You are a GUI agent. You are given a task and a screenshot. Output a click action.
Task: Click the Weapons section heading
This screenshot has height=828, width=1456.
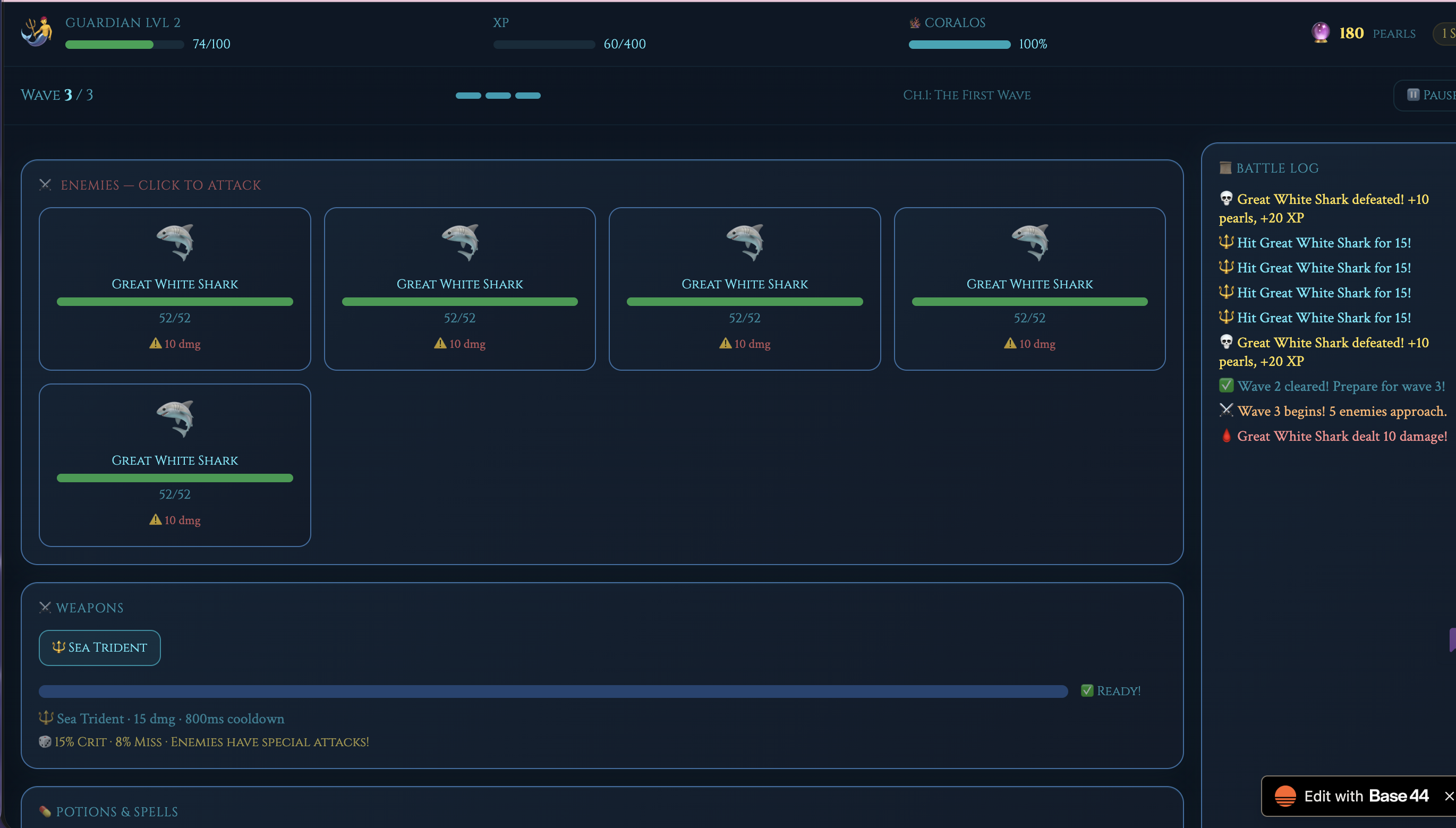coord(89,608)
